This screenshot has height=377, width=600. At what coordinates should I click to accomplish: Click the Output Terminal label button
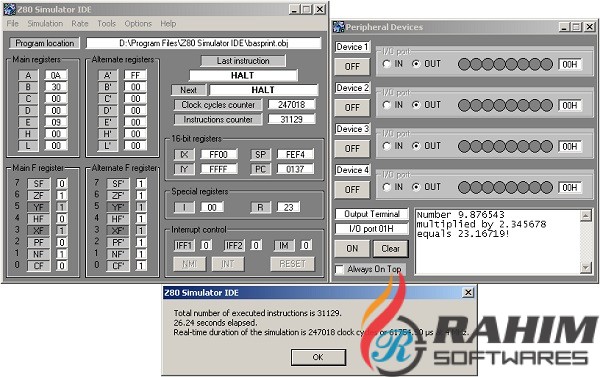tap(372, 214)
